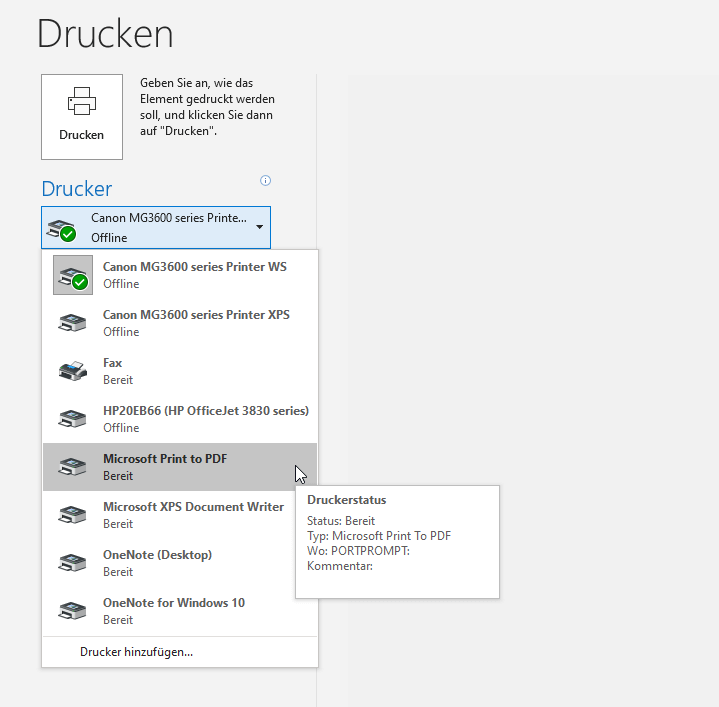Click printer icon next to Canon XPS
This screenshot has width=719, height=707.
click(x=72, y=323)
